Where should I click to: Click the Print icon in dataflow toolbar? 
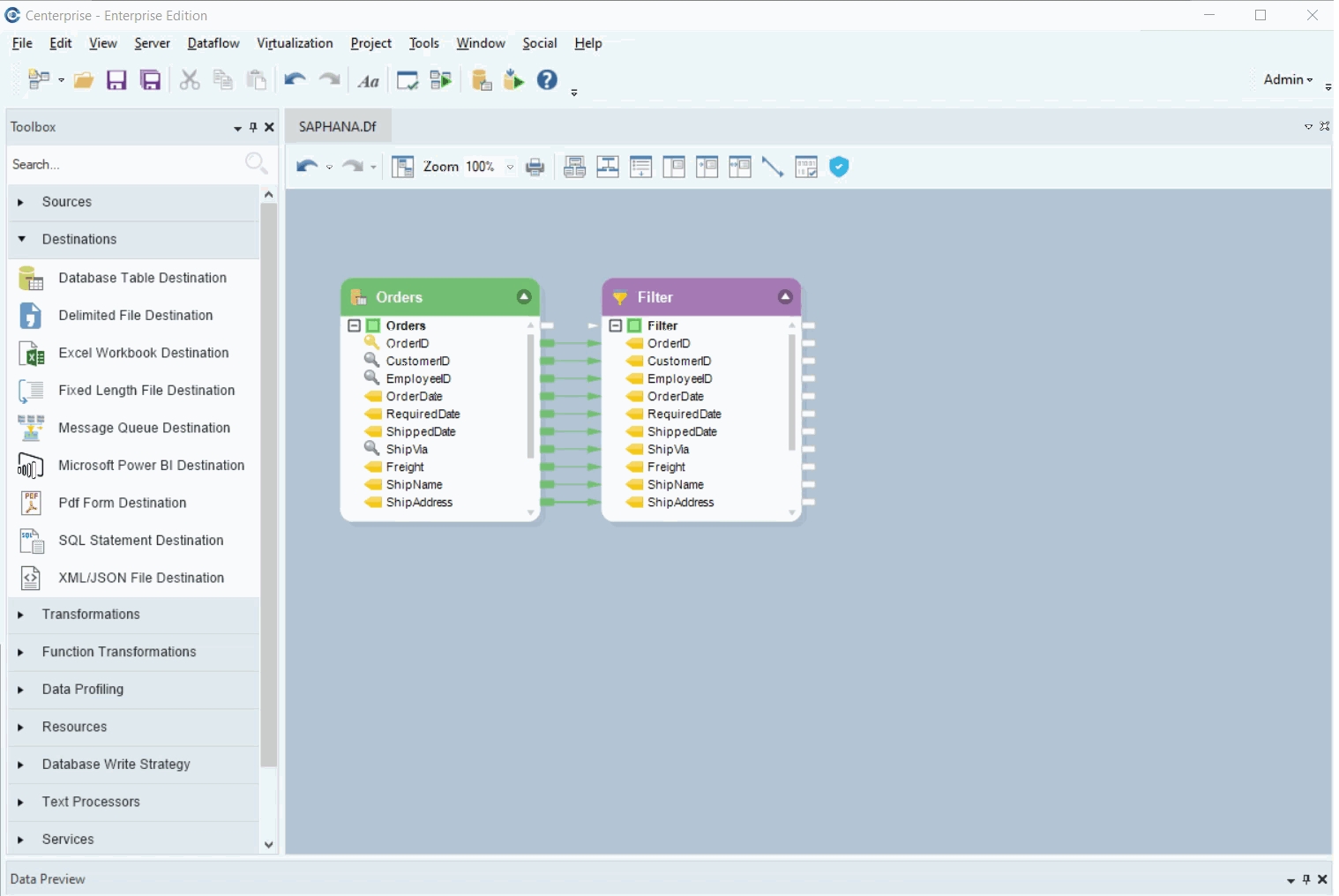[535, 167]
